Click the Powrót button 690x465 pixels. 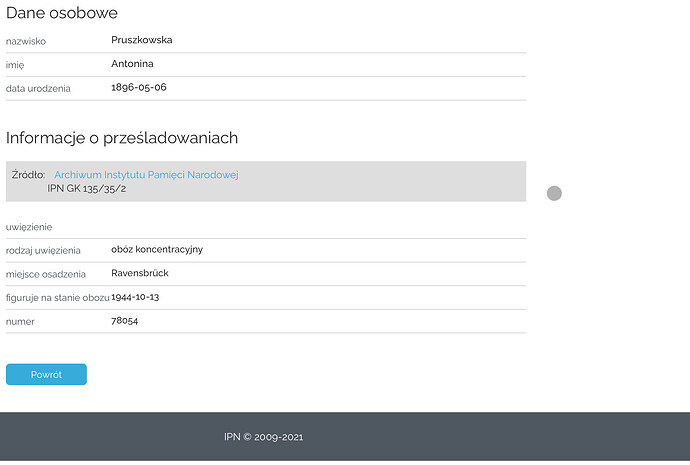pyautogui.click(x=46, y=374)
